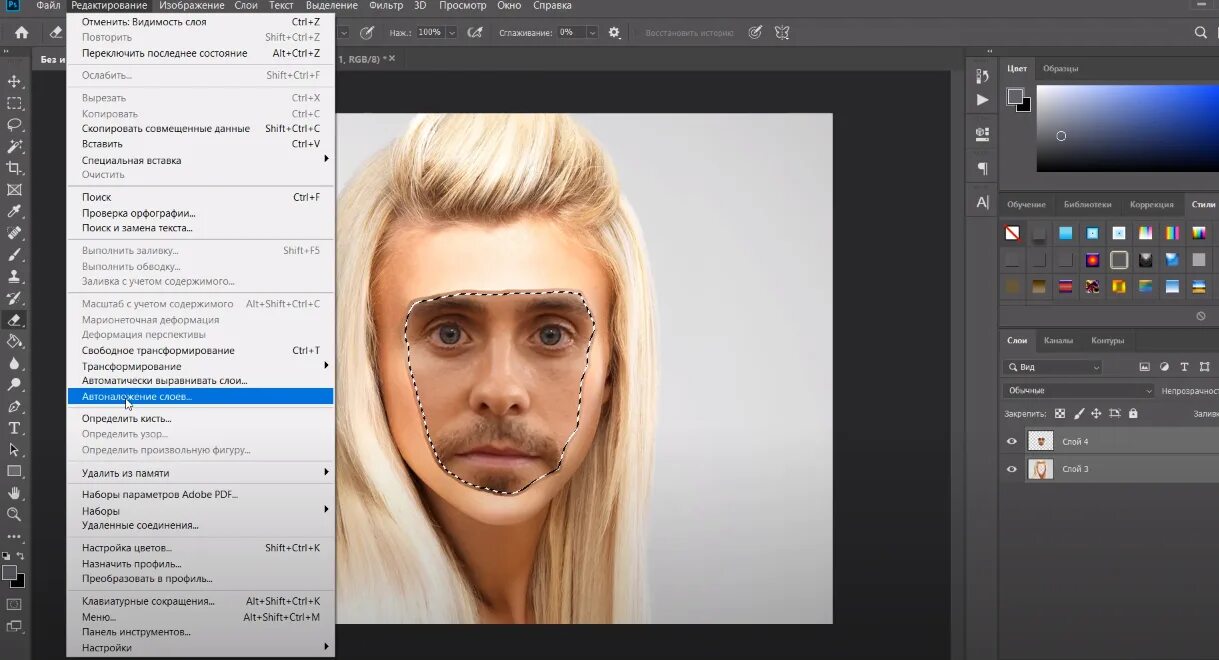Click the Home icon in options bar

coord(21,32)
